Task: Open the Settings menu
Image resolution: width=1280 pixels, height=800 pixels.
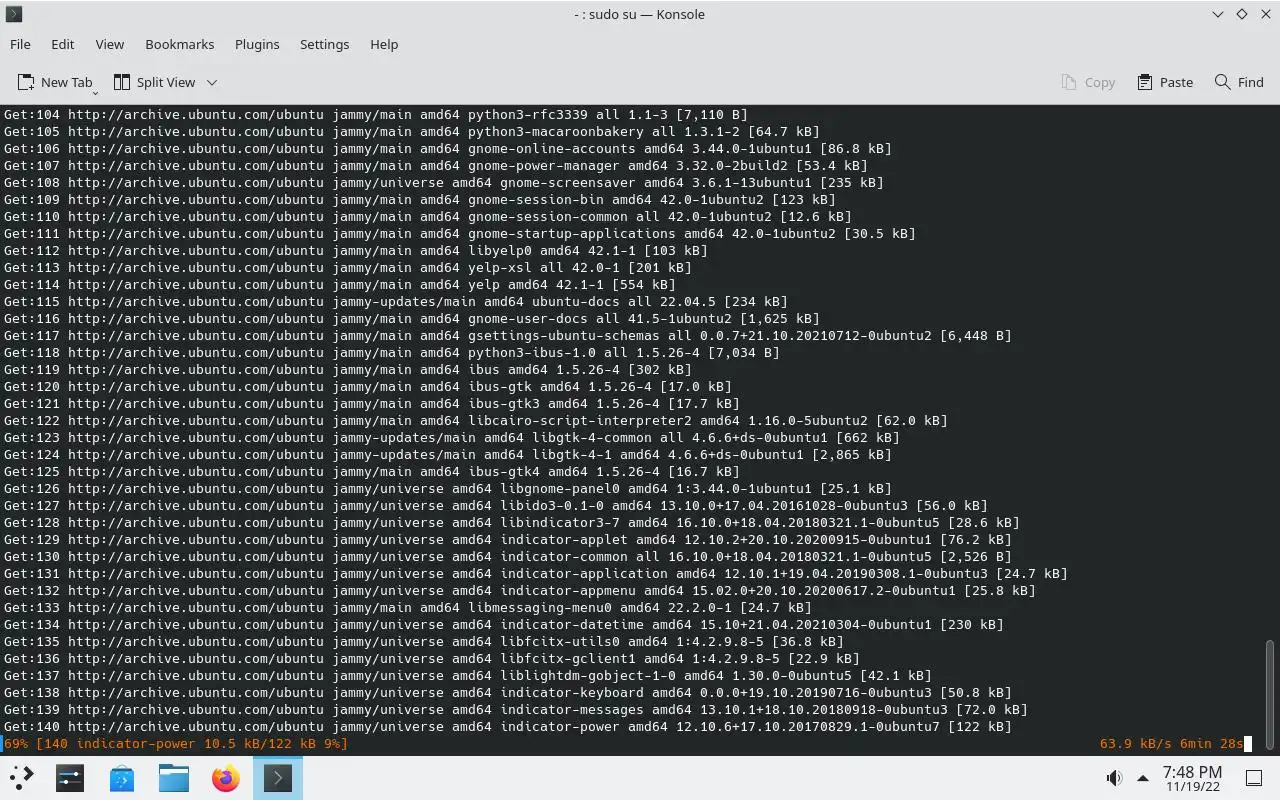Action: click(x=324, y=44)
